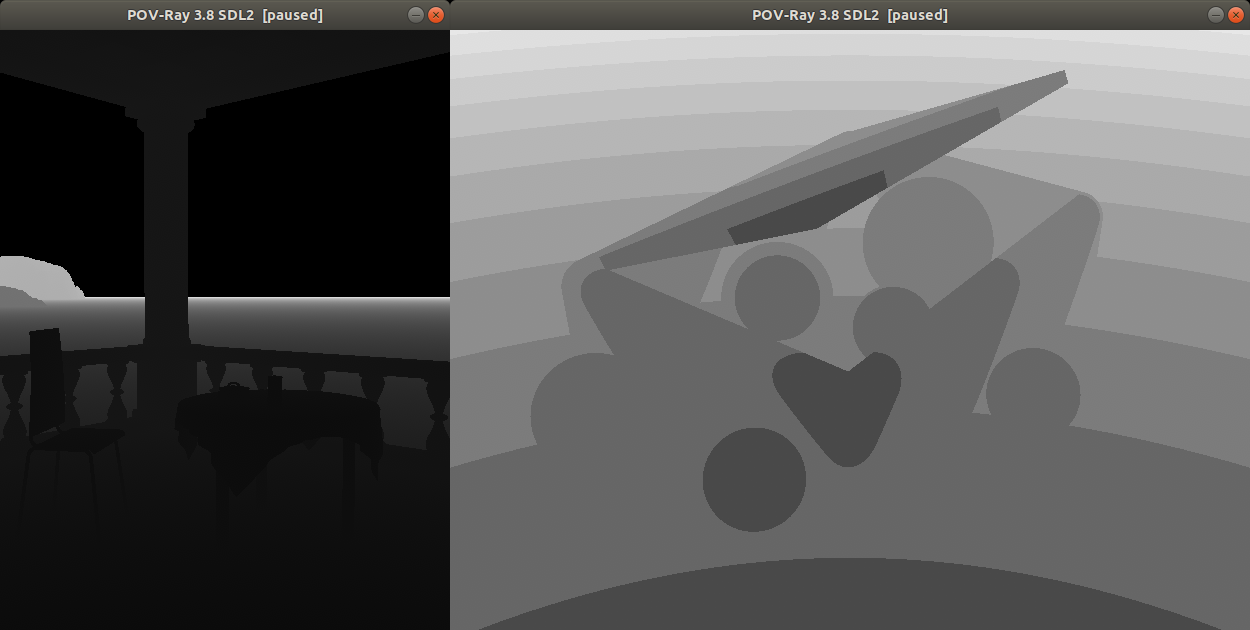Close the right POV-Ray render window

click(x=1235, y=15)
